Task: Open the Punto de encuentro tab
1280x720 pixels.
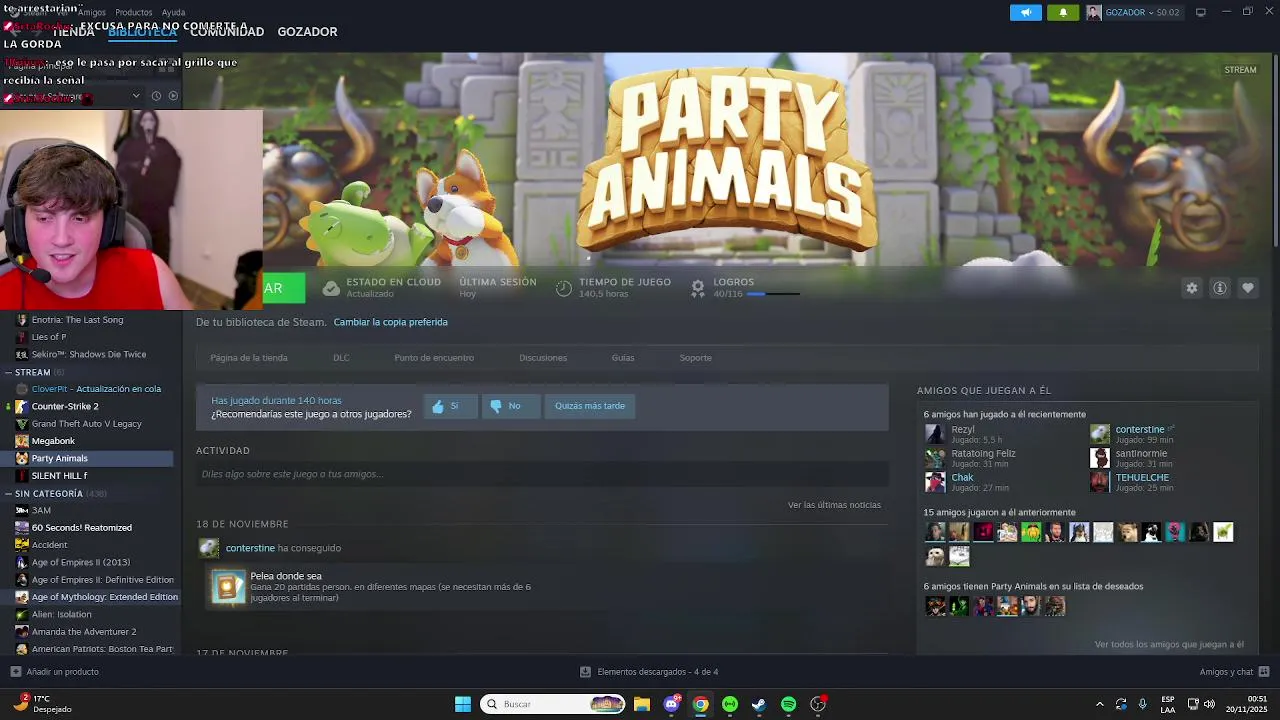Action: (434, 358)
